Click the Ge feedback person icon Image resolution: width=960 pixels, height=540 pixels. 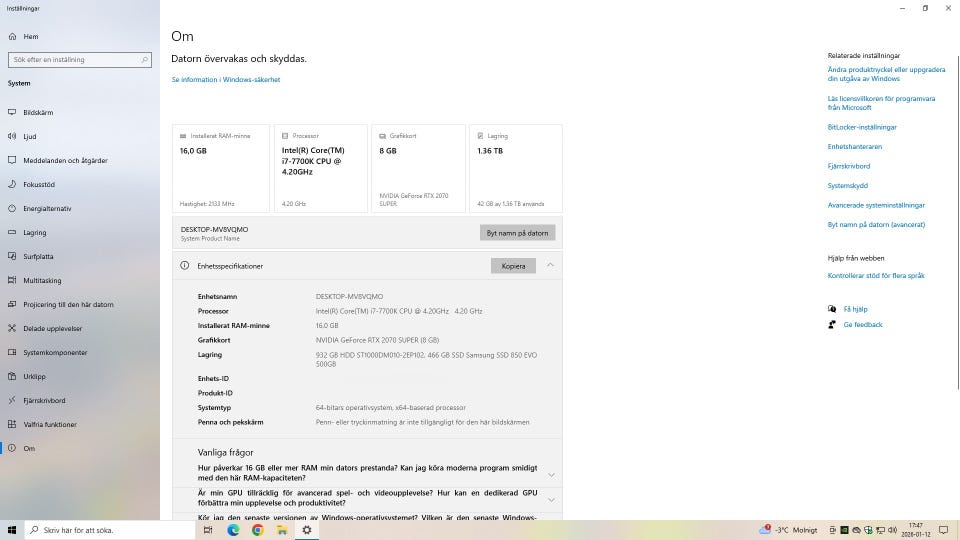point(832,324)
